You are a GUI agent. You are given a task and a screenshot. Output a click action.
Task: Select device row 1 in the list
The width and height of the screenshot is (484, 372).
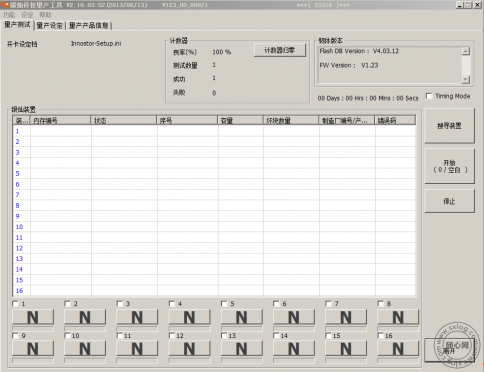214,131
